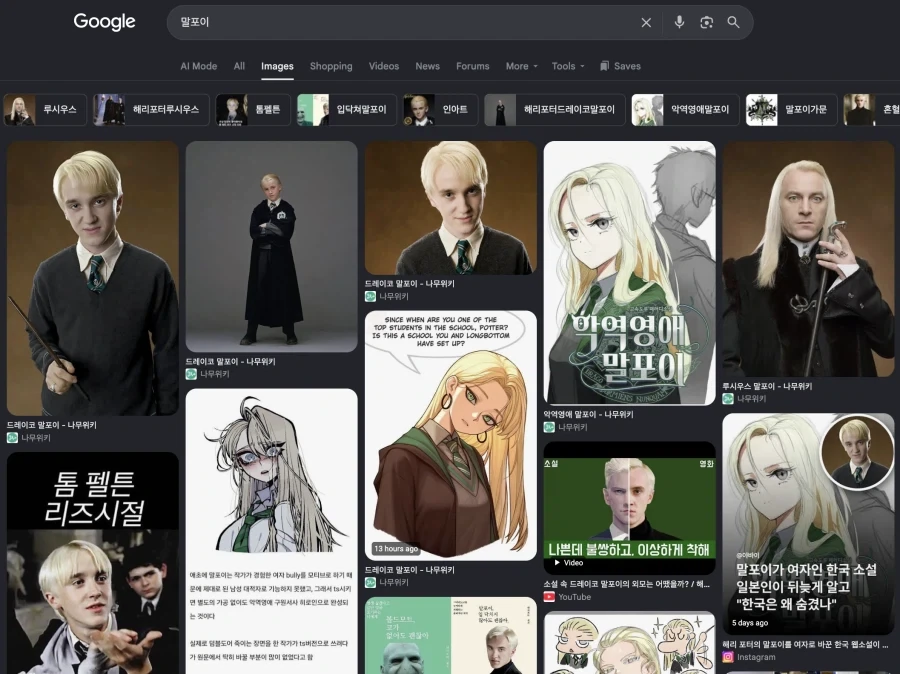Open the News tab

point(428,66)
